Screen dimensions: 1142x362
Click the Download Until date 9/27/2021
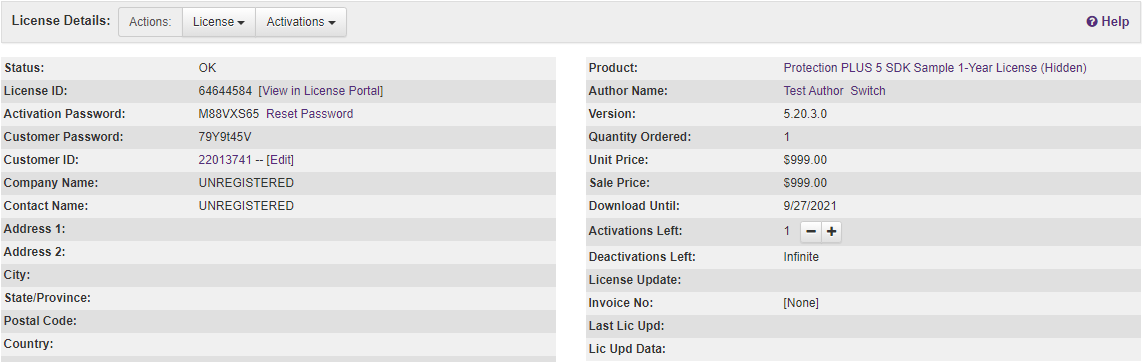[x=811, y=206]
